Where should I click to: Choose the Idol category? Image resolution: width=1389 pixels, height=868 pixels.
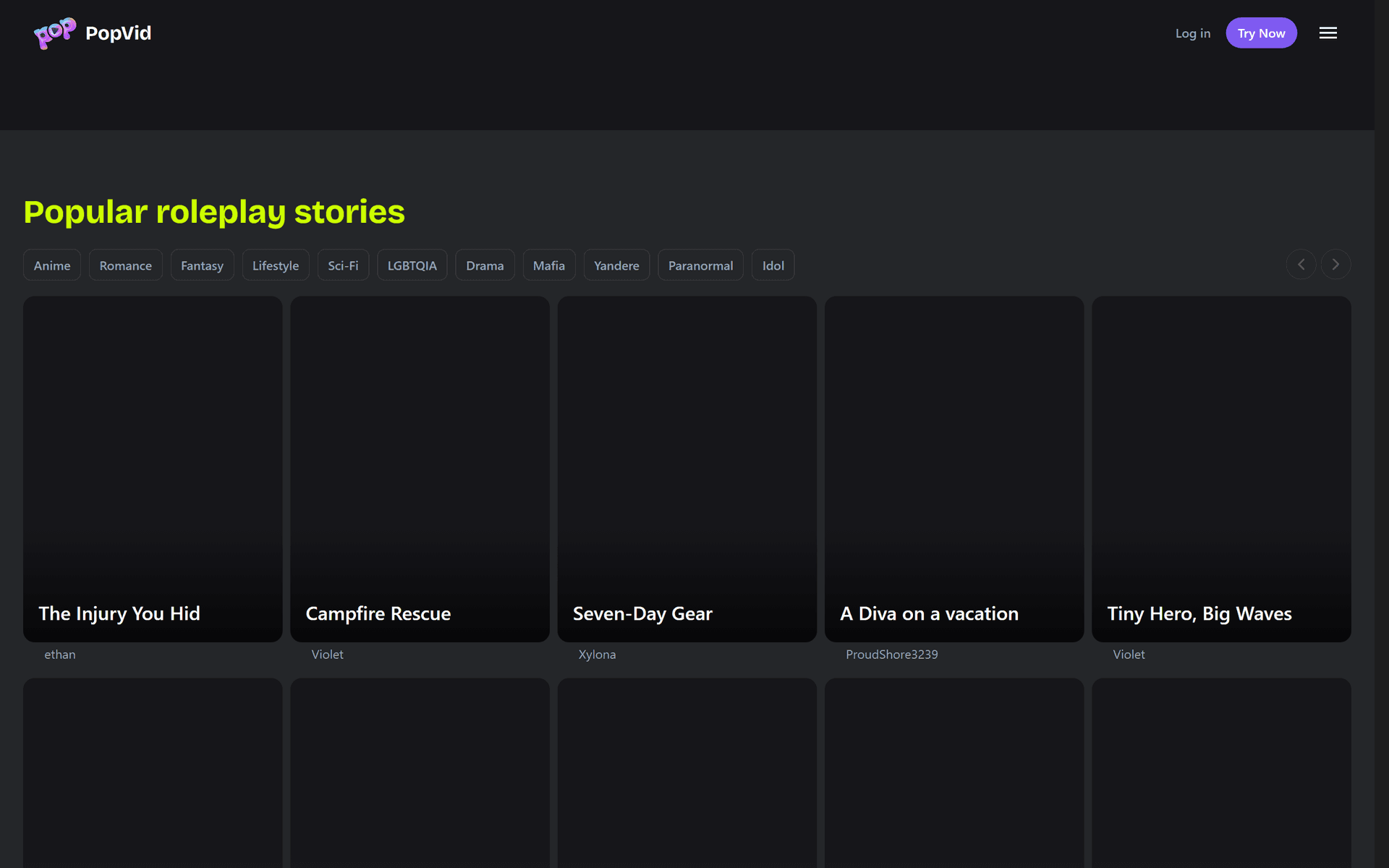point(773,265)
